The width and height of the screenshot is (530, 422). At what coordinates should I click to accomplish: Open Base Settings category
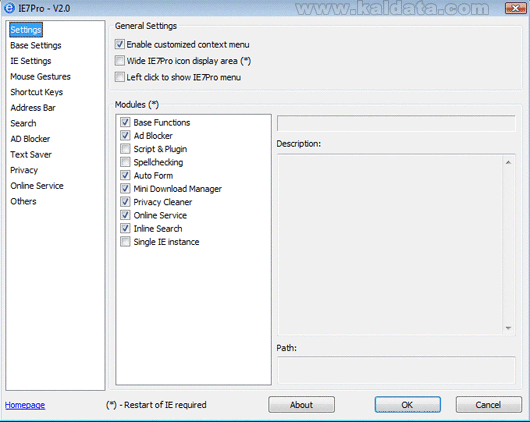pos(35,45)
